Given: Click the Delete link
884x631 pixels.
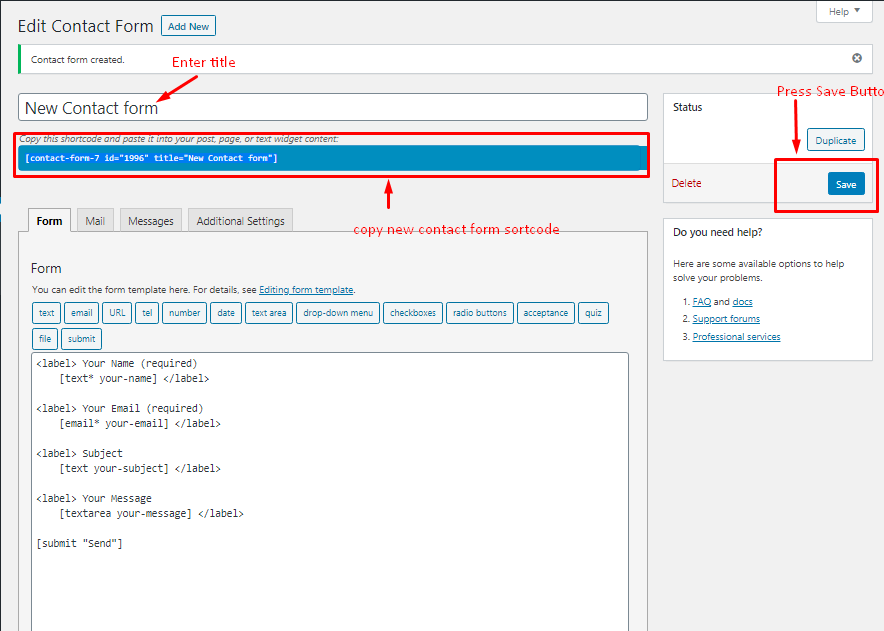Looking at the screenshot, I should click(686, 184).
